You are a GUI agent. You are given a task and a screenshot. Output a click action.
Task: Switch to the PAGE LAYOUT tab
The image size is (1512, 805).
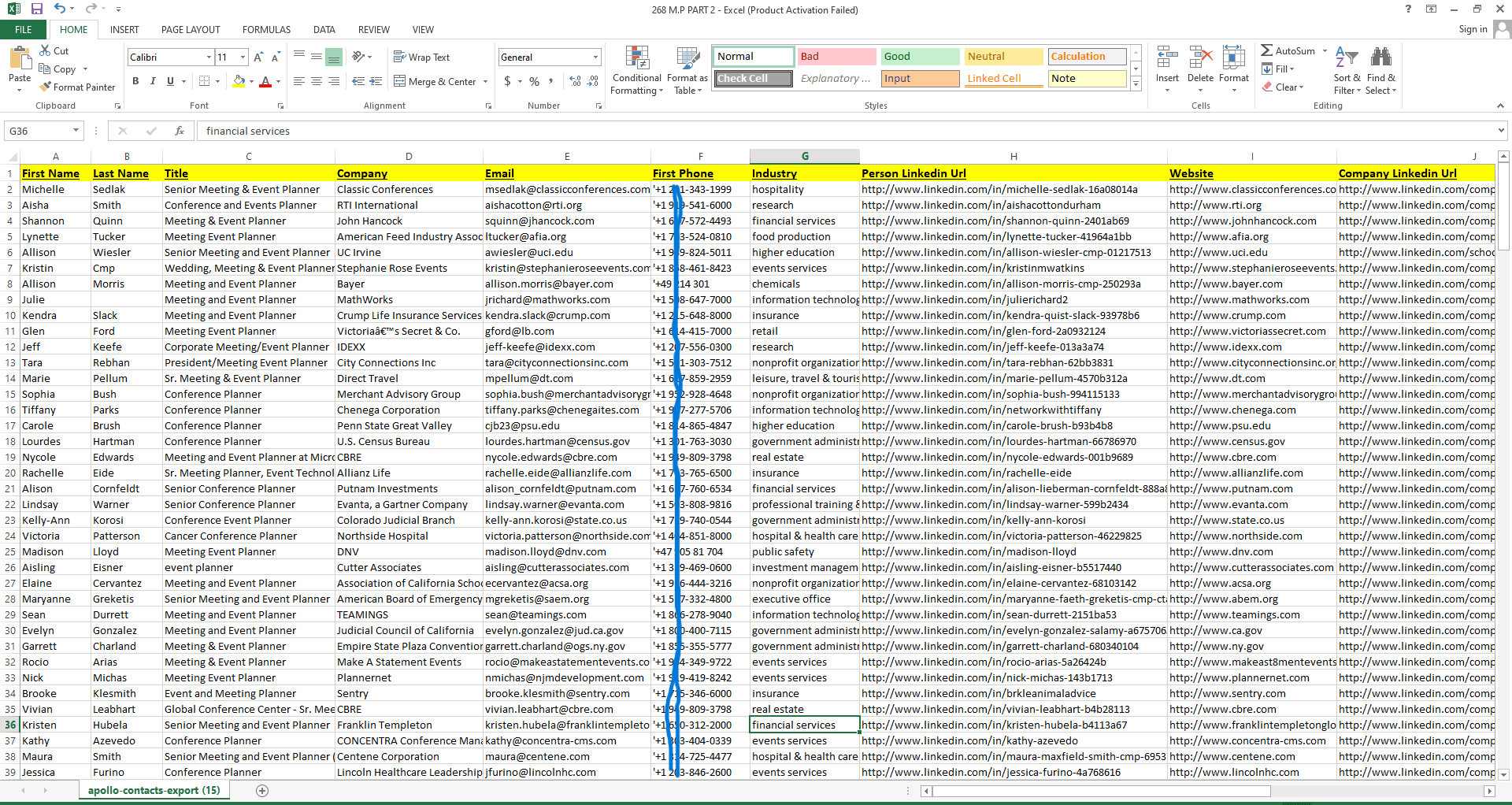(x=191, y=30)
